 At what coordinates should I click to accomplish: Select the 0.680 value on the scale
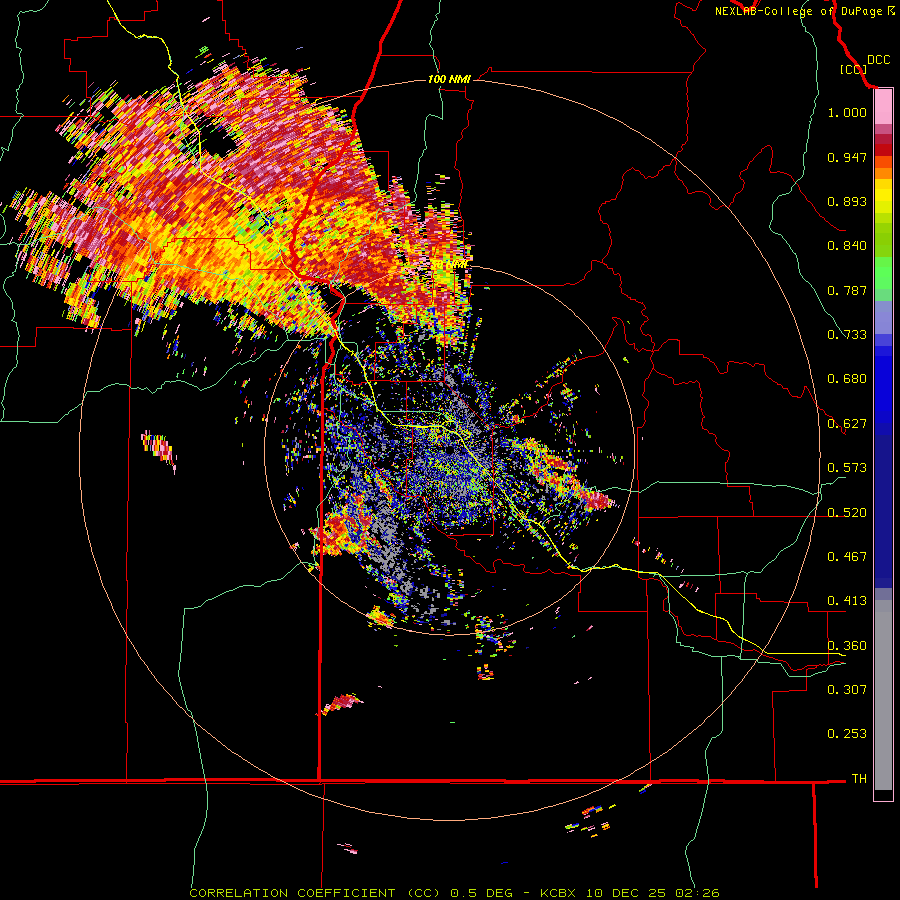pyautogui.click(x=847, y=379)
